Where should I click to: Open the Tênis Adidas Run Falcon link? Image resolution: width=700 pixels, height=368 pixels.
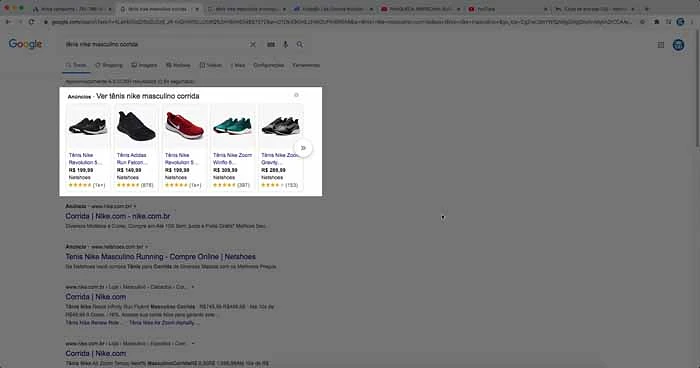133,159
